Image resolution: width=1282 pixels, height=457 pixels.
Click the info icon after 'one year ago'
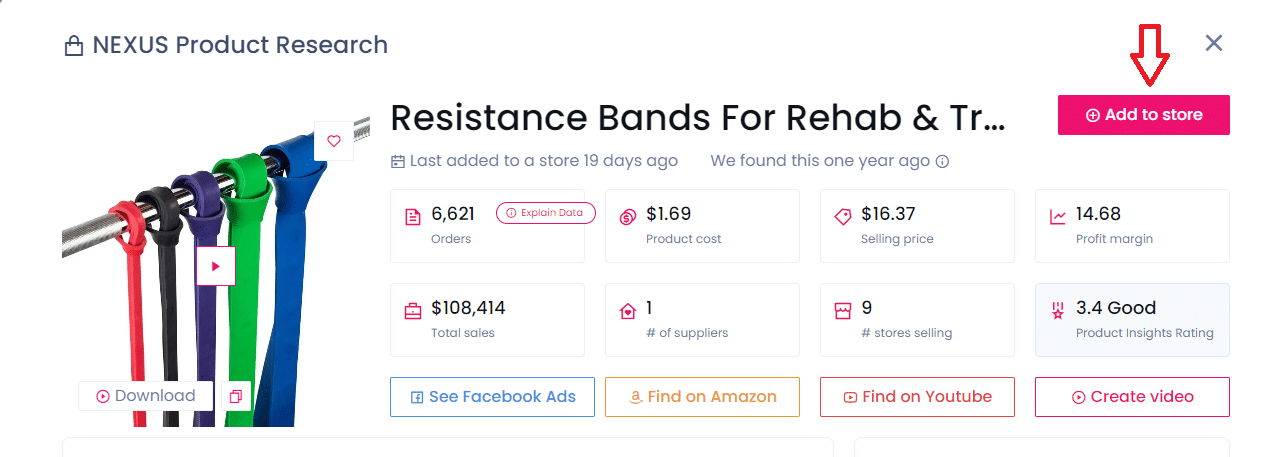click(x=942, y=161)
